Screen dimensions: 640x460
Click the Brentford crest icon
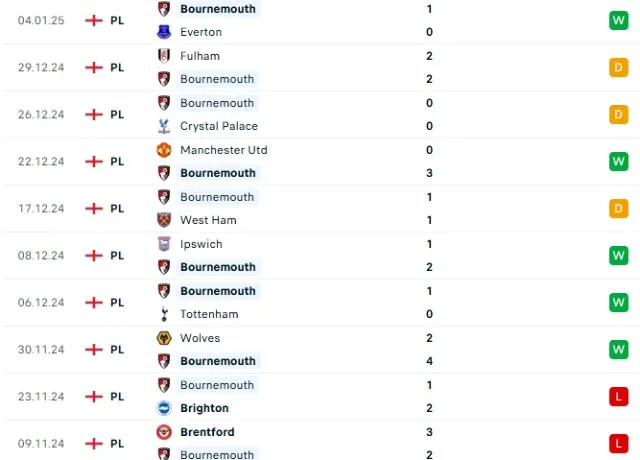[x=164, y=432]
